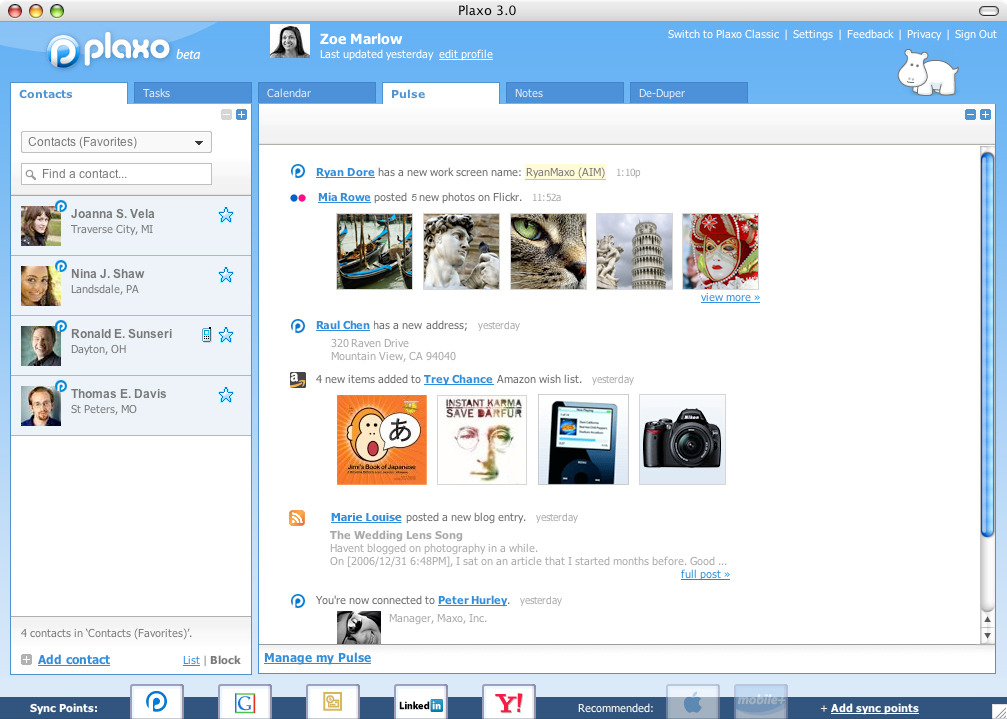Open Ryan Dore's profile link
The width and height of the screenshot is (1007, 719).
pos(345,172)
